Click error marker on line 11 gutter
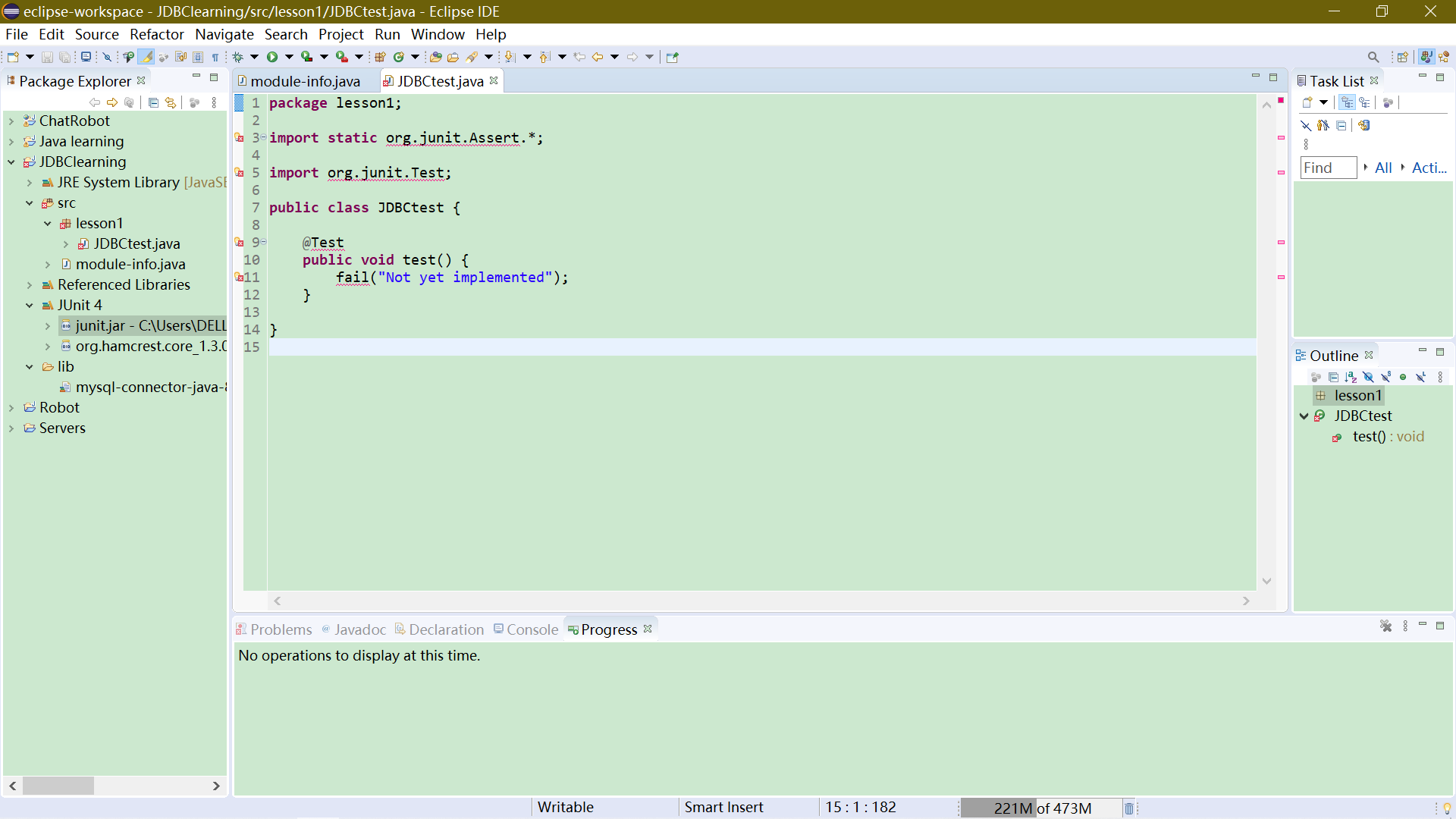1456x819 pixels. click(239, 278)
